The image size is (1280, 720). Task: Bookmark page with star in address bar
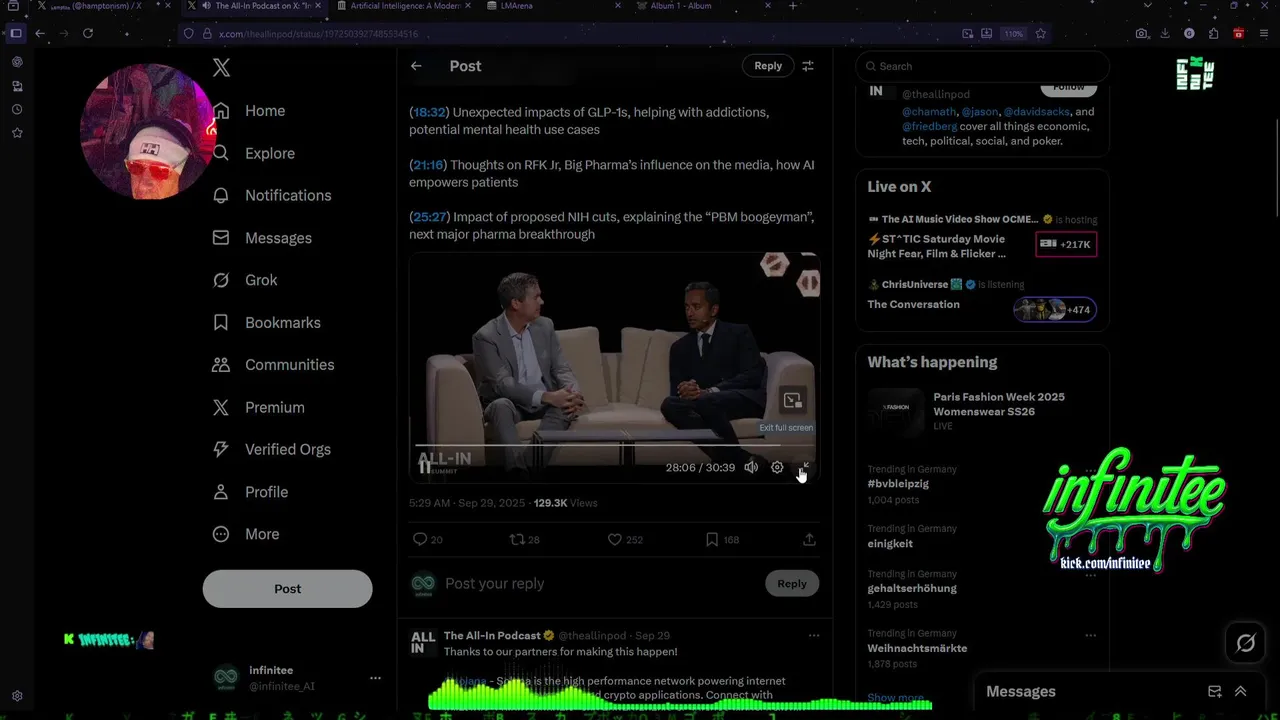coord(1041,33)
